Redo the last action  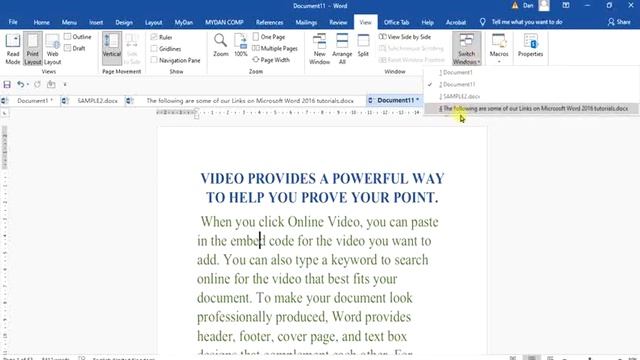tap(37, 84)
